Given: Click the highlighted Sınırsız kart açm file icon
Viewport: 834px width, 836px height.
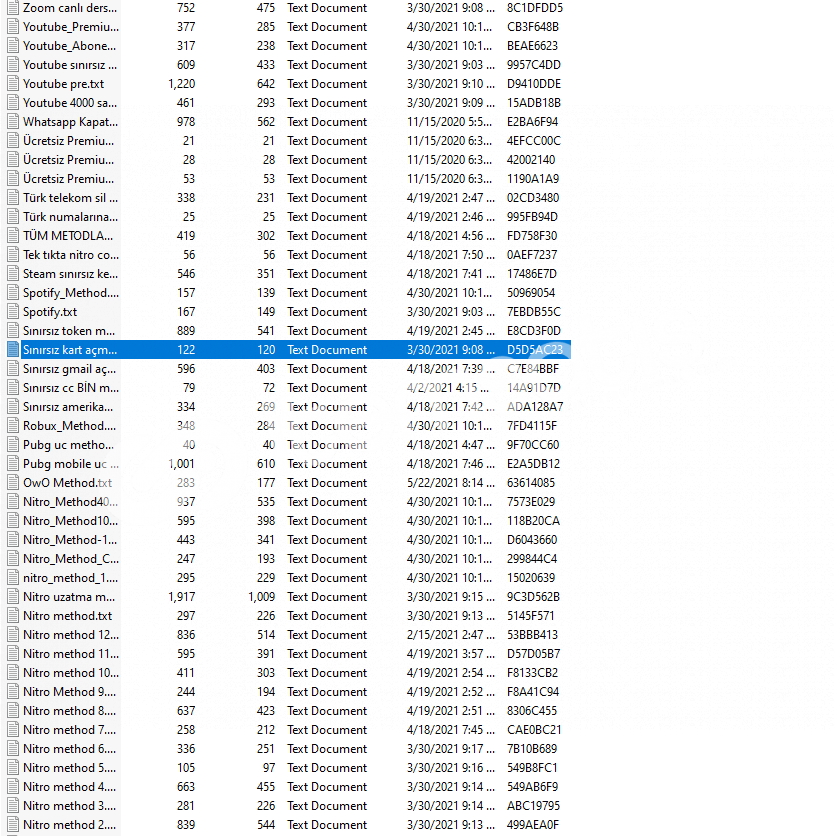Looking at the screenshot, I should (x=13, y=350).
